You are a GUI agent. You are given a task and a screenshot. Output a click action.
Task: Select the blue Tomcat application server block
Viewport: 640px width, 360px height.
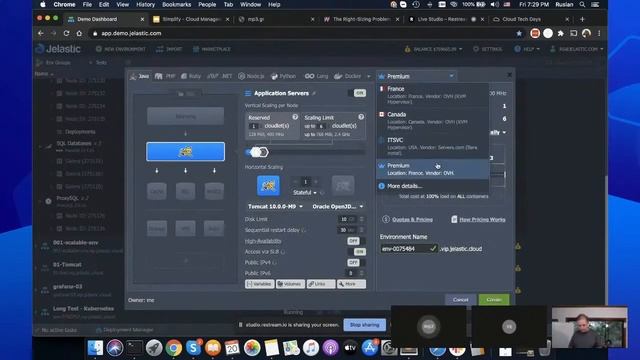[185, 152]
